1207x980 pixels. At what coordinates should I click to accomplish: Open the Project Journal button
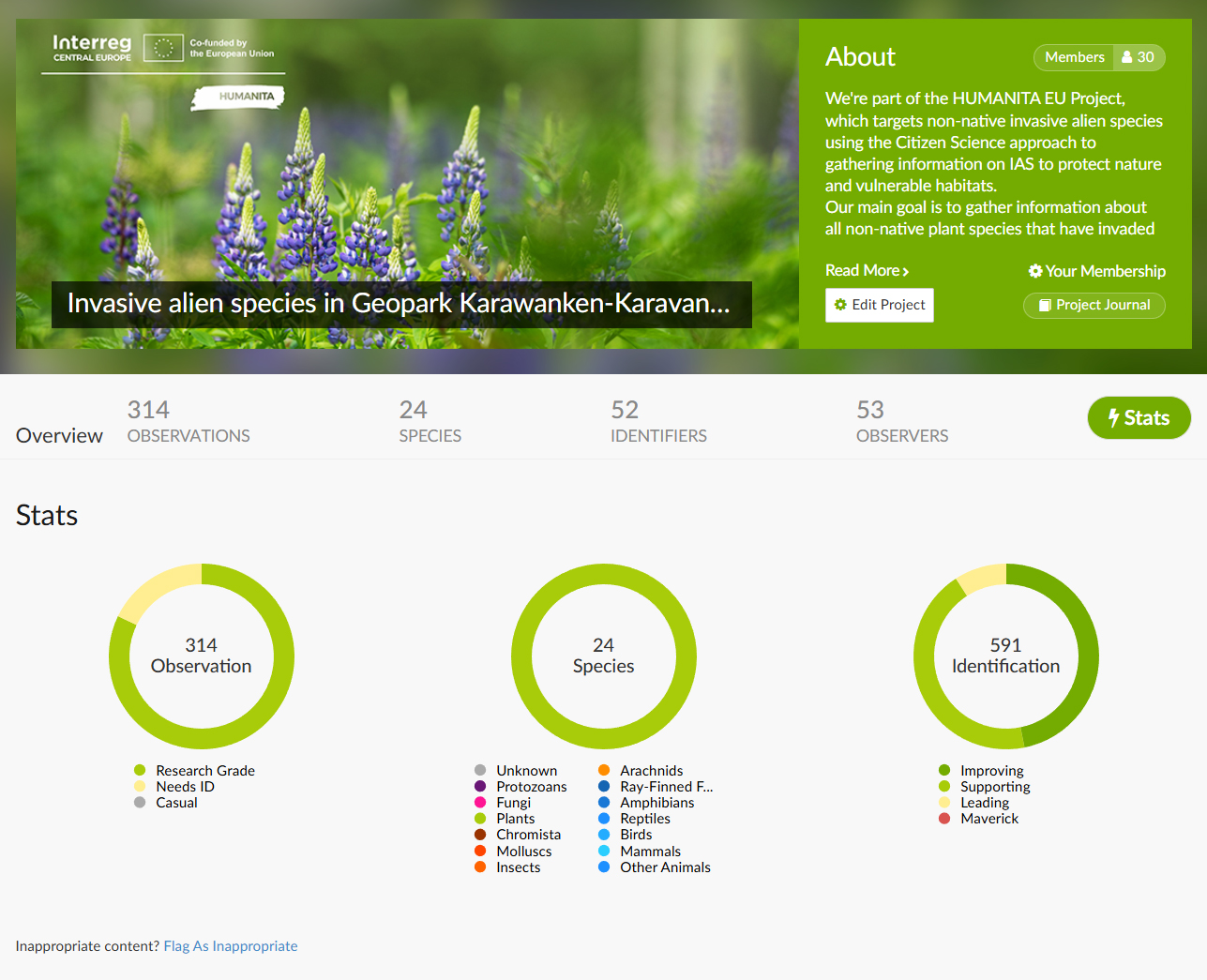(x=1094, y=306)
